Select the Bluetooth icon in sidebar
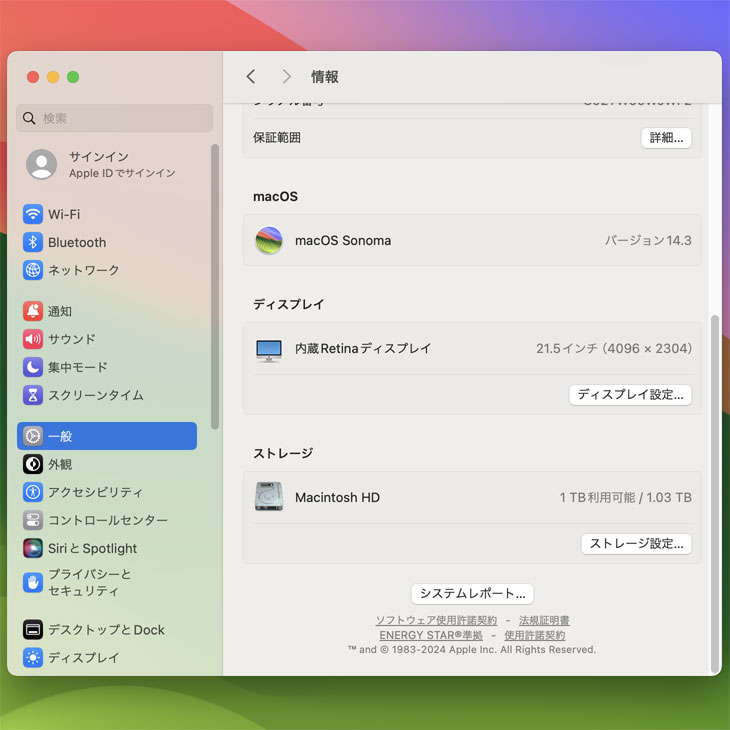This screenshot has height=730, width=730. (x=33, y=242)
